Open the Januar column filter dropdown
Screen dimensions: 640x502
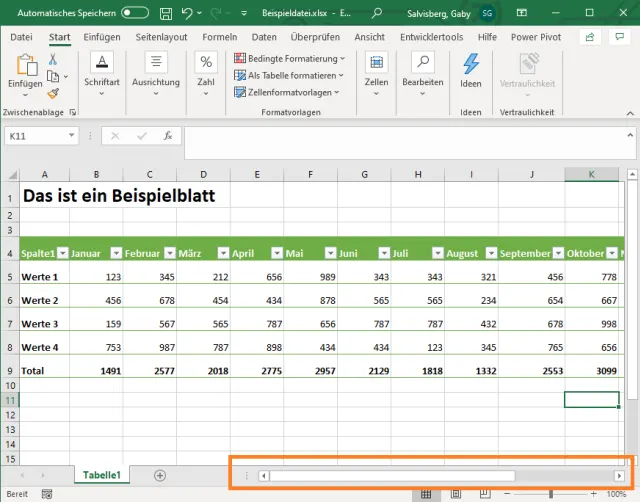115,253
